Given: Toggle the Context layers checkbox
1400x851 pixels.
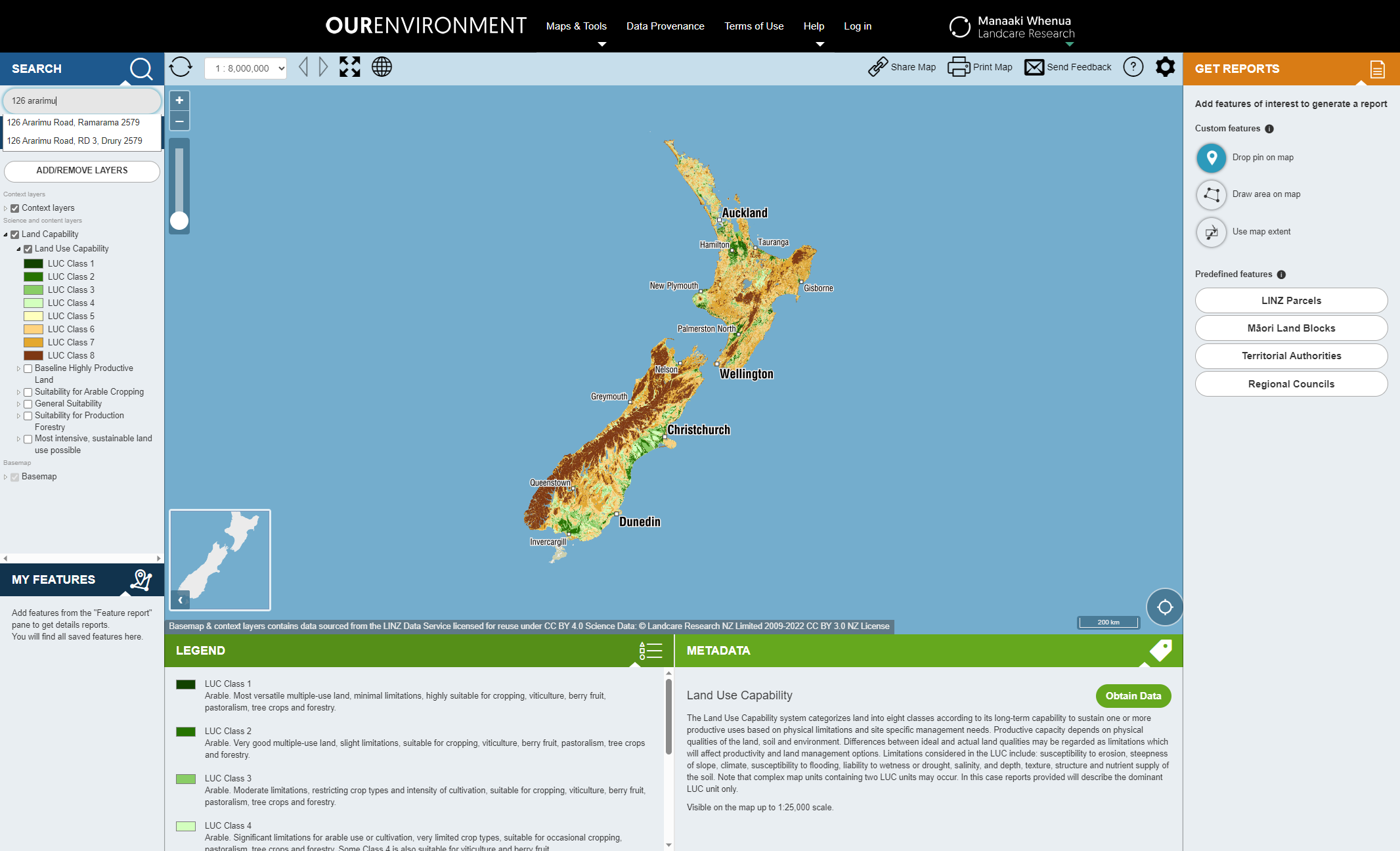Looking at the screenshot, I should (15, 208).
